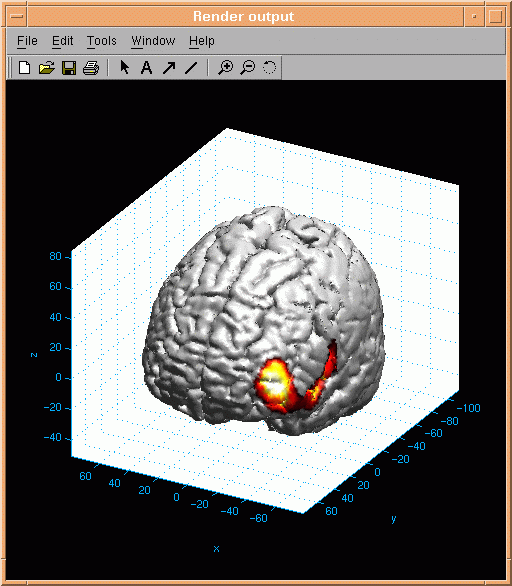The width and height of the screenshot is (512, 586).
Task: Open the Window menu
Action: pyautogui.click(x=153, y=41)
